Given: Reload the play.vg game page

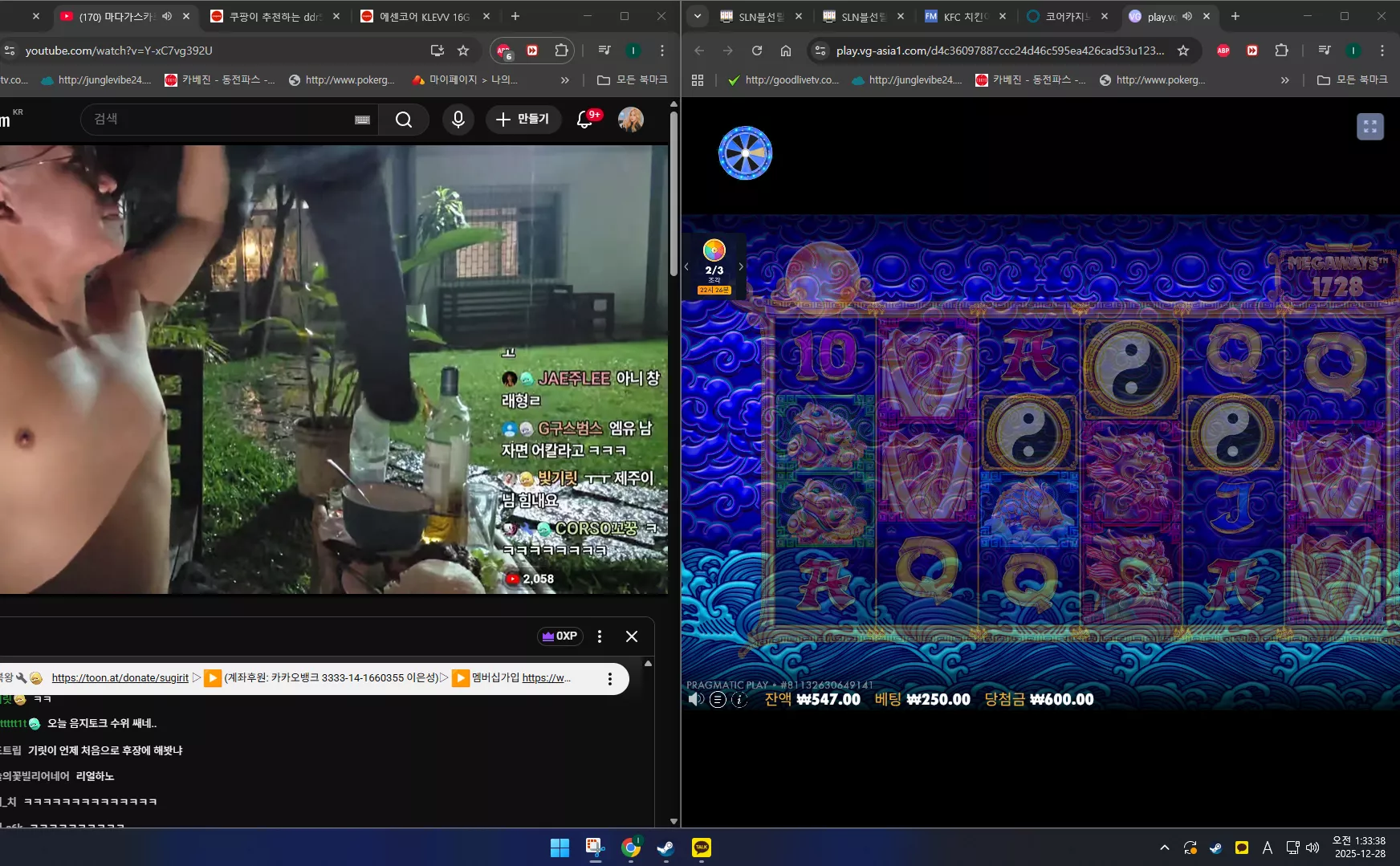Looking at the screenshot, I should [757, 51].
